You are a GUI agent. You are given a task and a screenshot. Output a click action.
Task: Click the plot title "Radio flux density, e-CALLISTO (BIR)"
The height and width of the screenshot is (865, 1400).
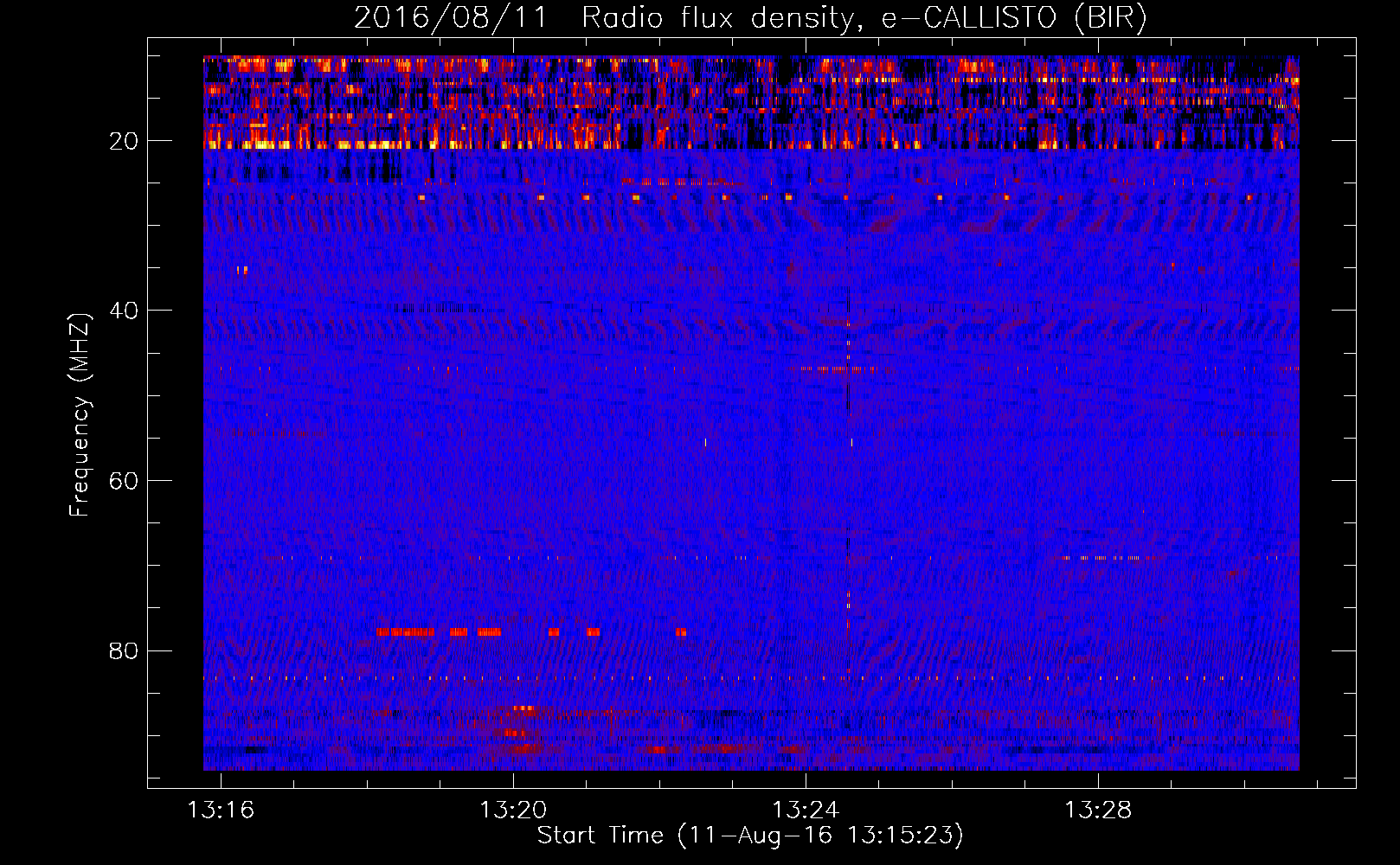coord(864,18)
